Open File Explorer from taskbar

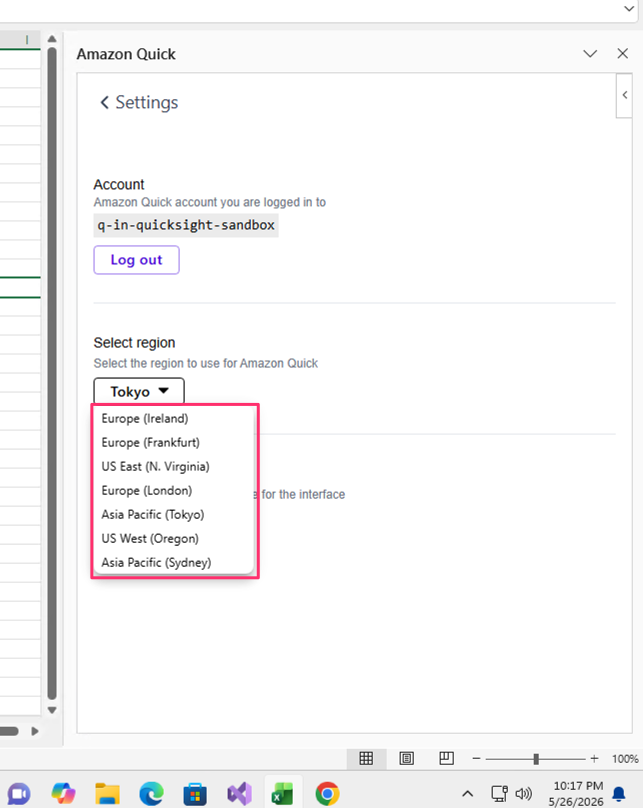(107, 794)
